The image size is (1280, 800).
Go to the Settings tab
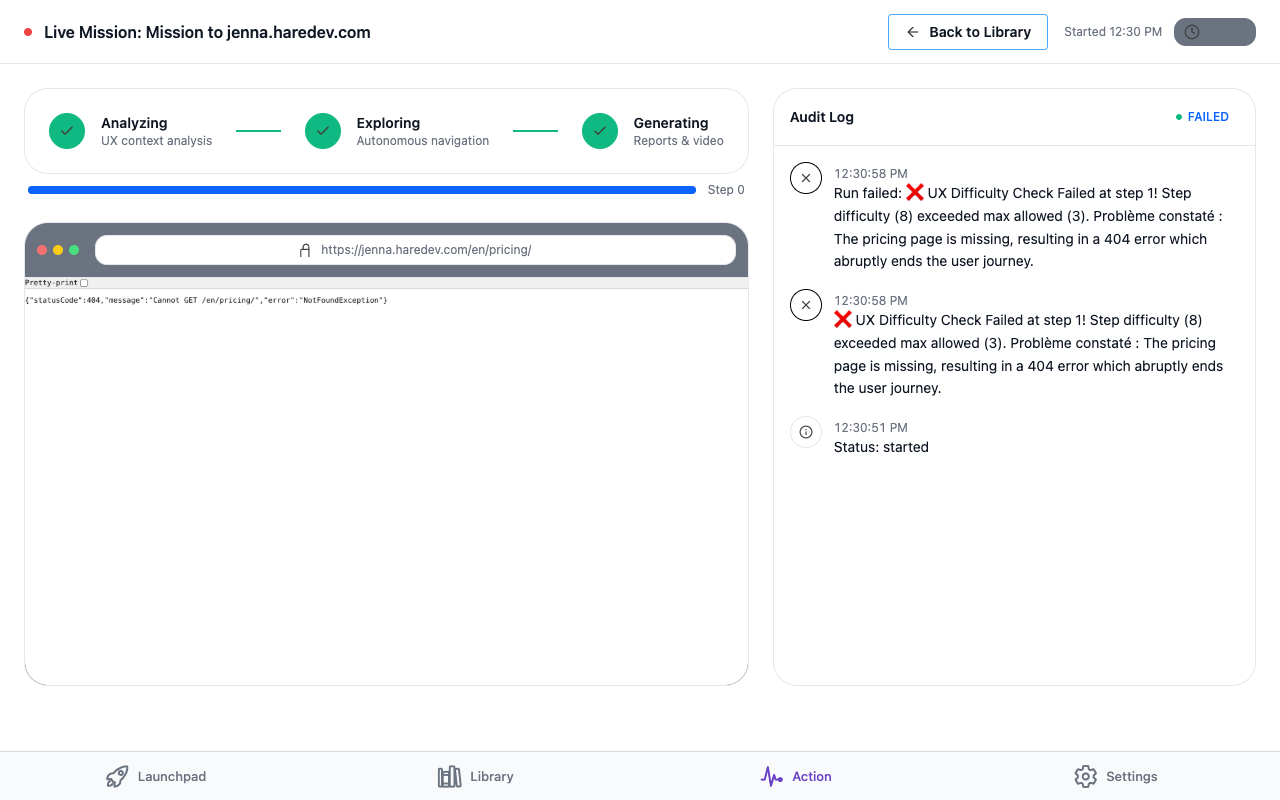point(1116,776)
